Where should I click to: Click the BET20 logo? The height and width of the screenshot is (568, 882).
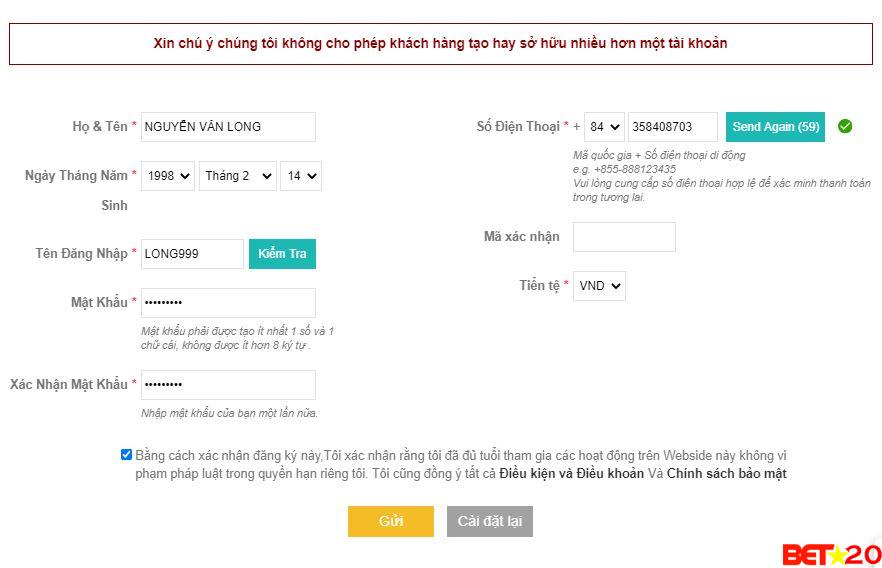coord(831,554)
